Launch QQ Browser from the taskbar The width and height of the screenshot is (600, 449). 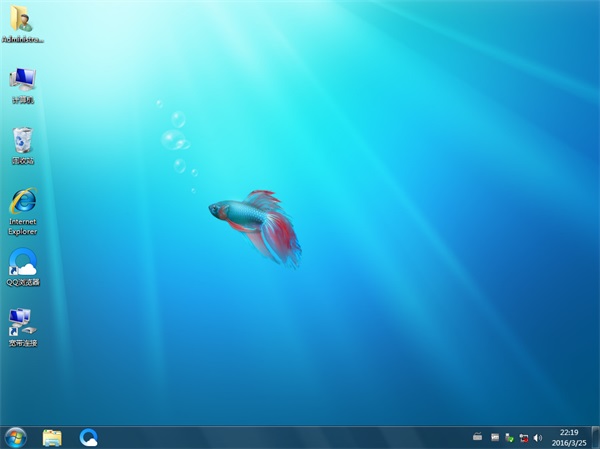tap(89, 437)
